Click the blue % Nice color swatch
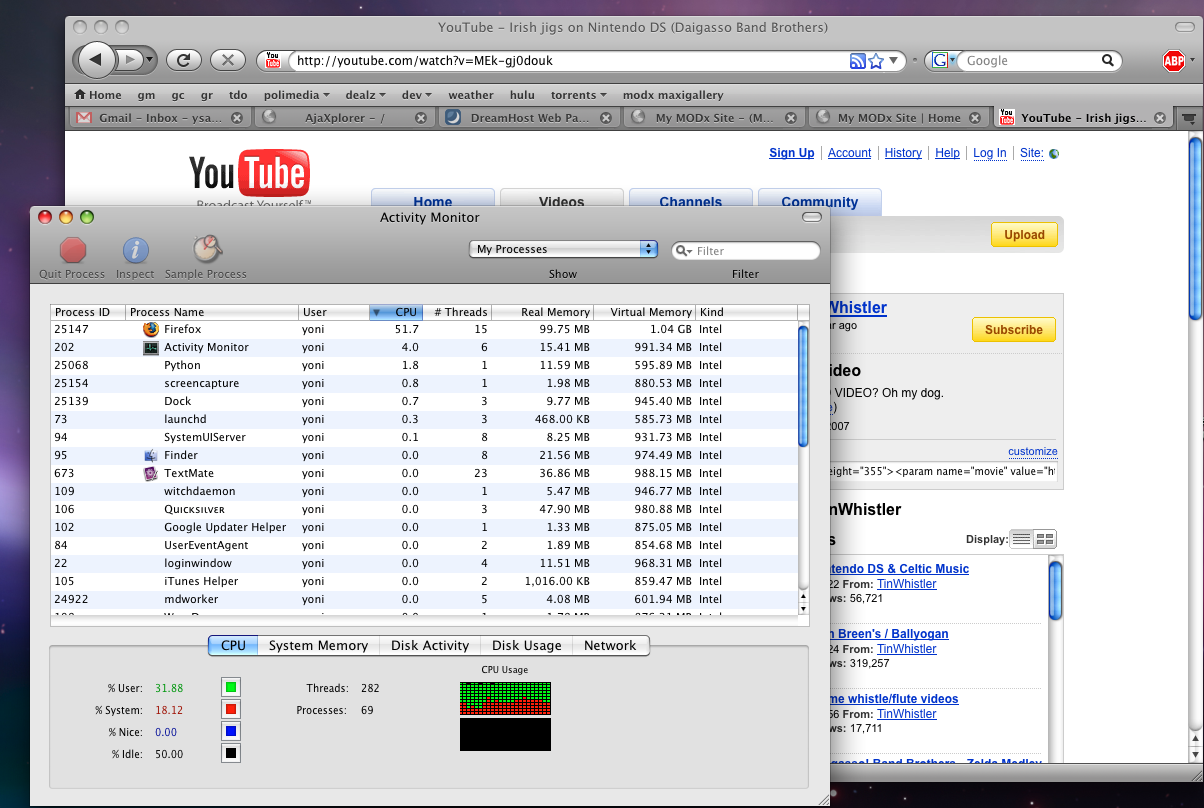 [231, 731]
